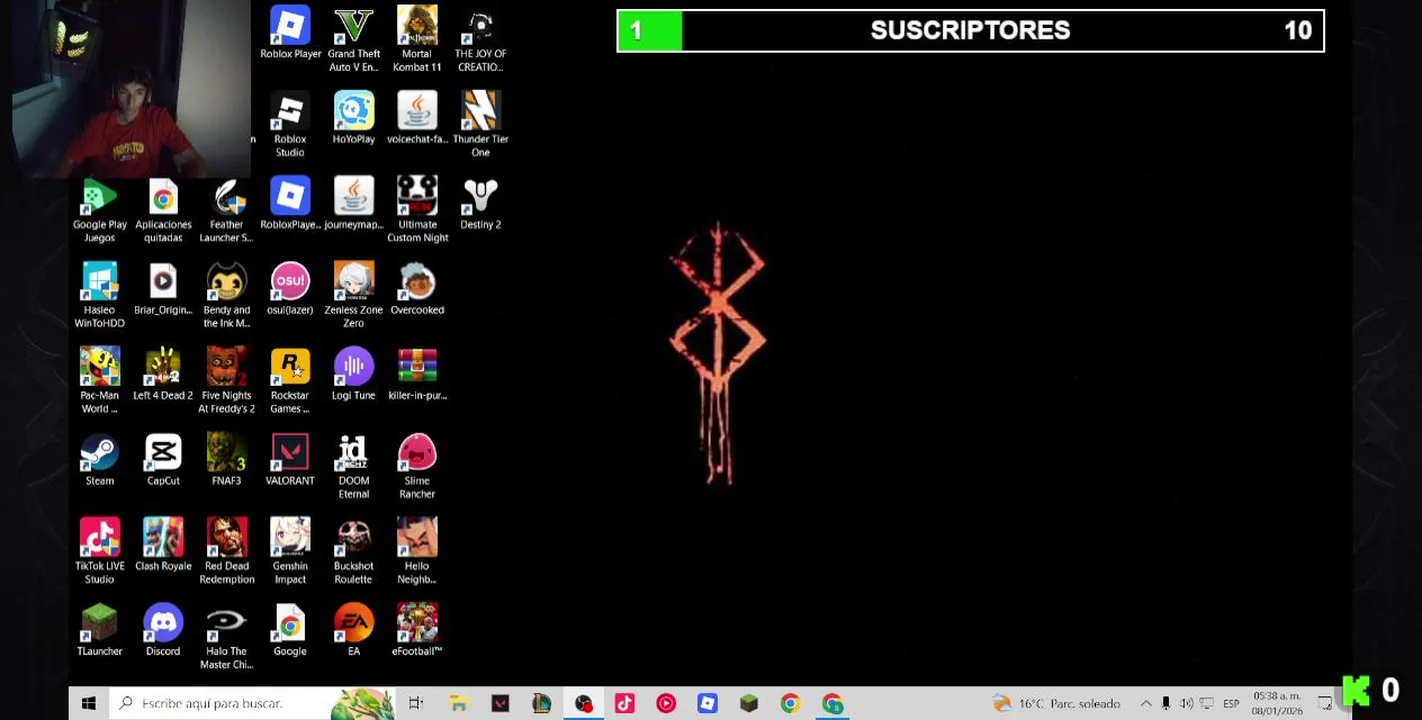Launch the Hello Neighbor shortcut

pyautogui.click(x=417, y=552)
